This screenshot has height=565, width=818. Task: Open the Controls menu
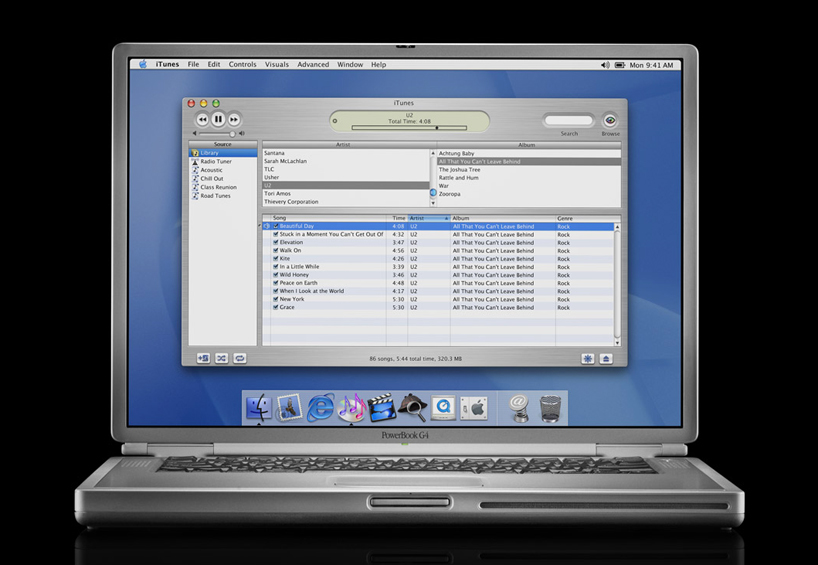pyautogui.click(x=243, y=65)
